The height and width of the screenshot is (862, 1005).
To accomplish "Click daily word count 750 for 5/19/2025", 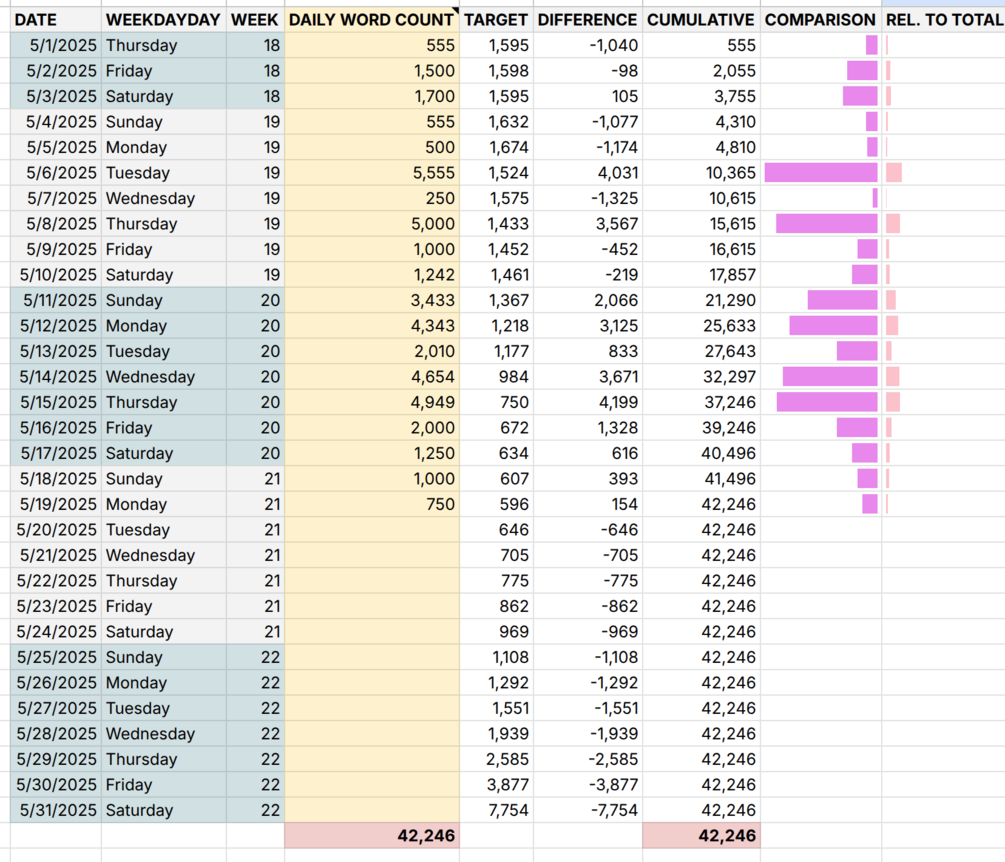I will click(x=372, y=504).
